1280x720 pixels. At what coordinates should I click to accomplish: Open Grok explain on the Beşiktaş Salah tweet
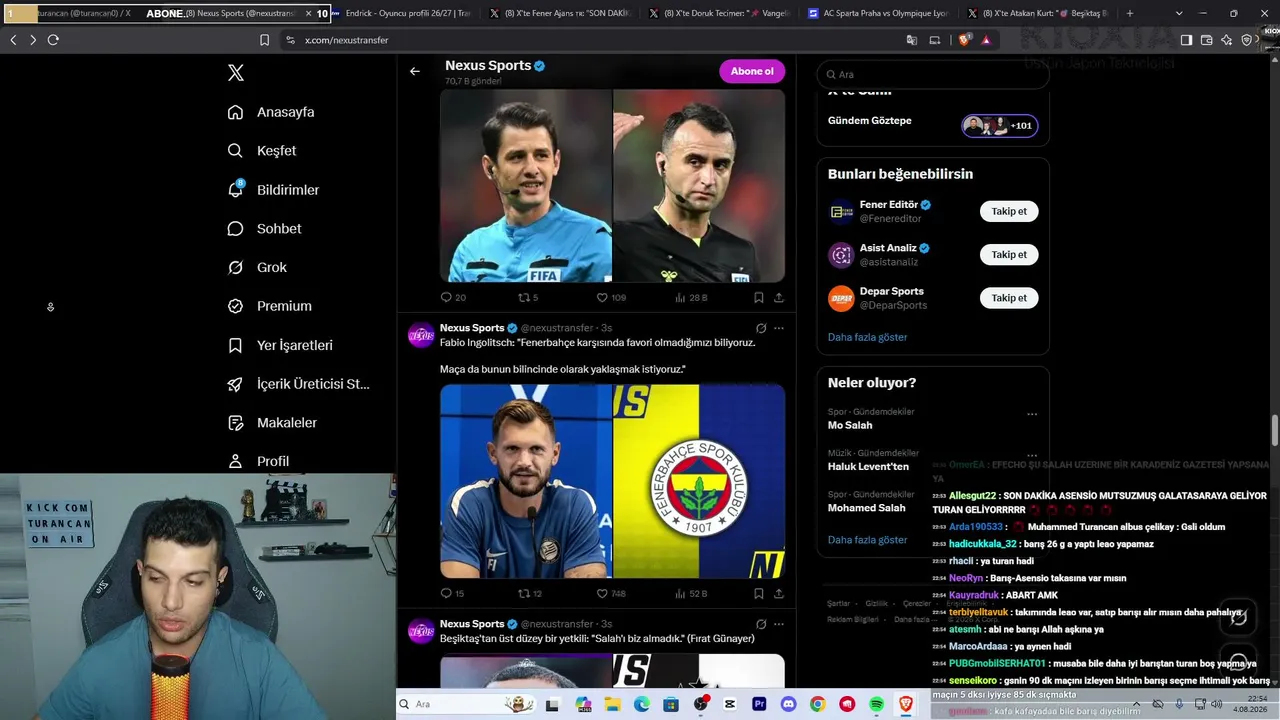pos(761,624)
